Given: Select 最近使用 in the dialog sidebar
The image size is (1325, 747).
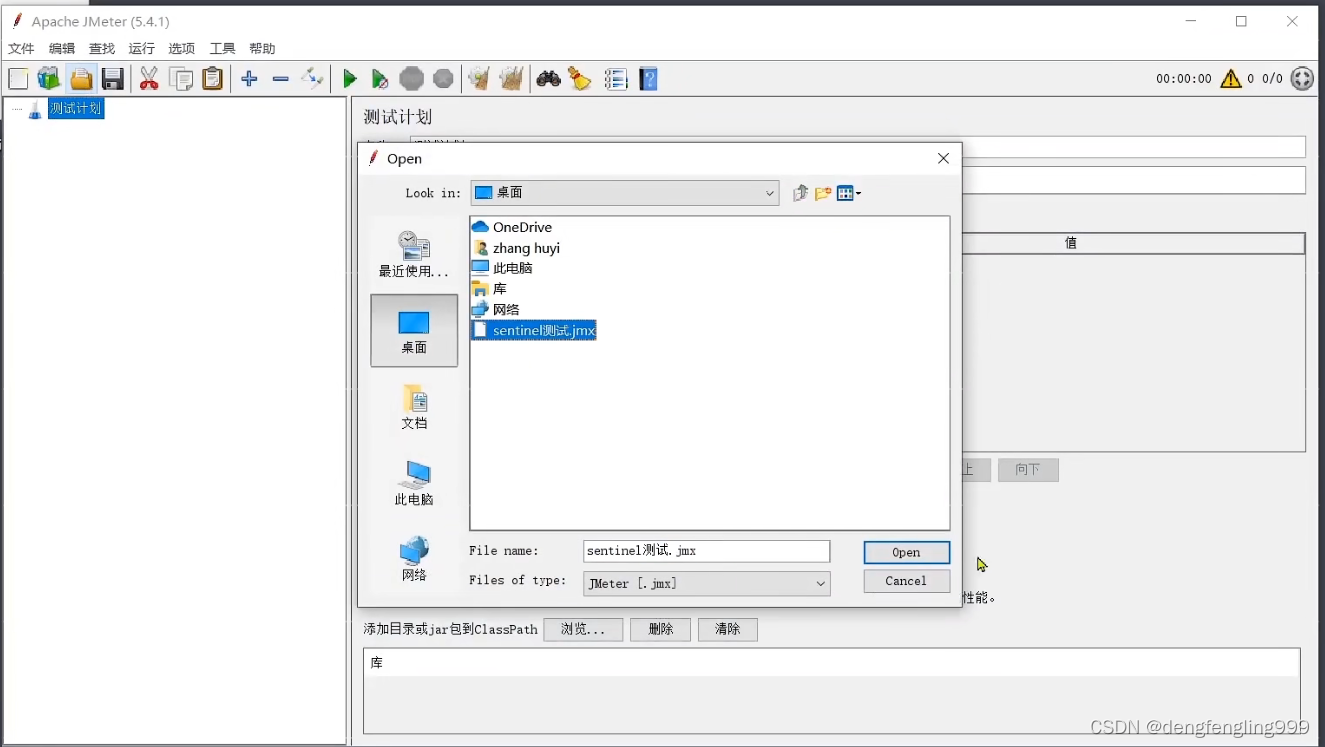Looking at the screenshot, I should (414, 254).
